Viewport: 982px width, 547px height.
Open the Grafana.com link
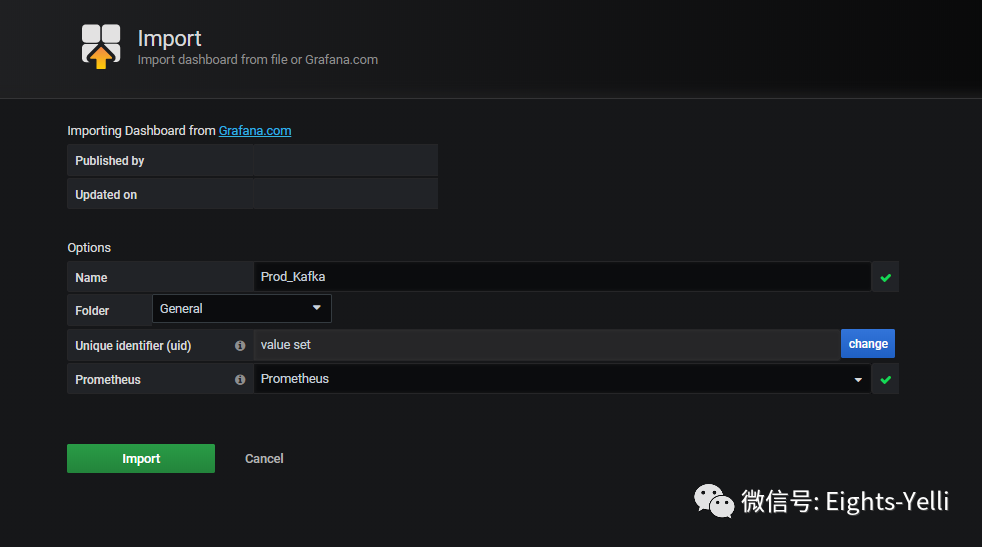coord(255,130)
